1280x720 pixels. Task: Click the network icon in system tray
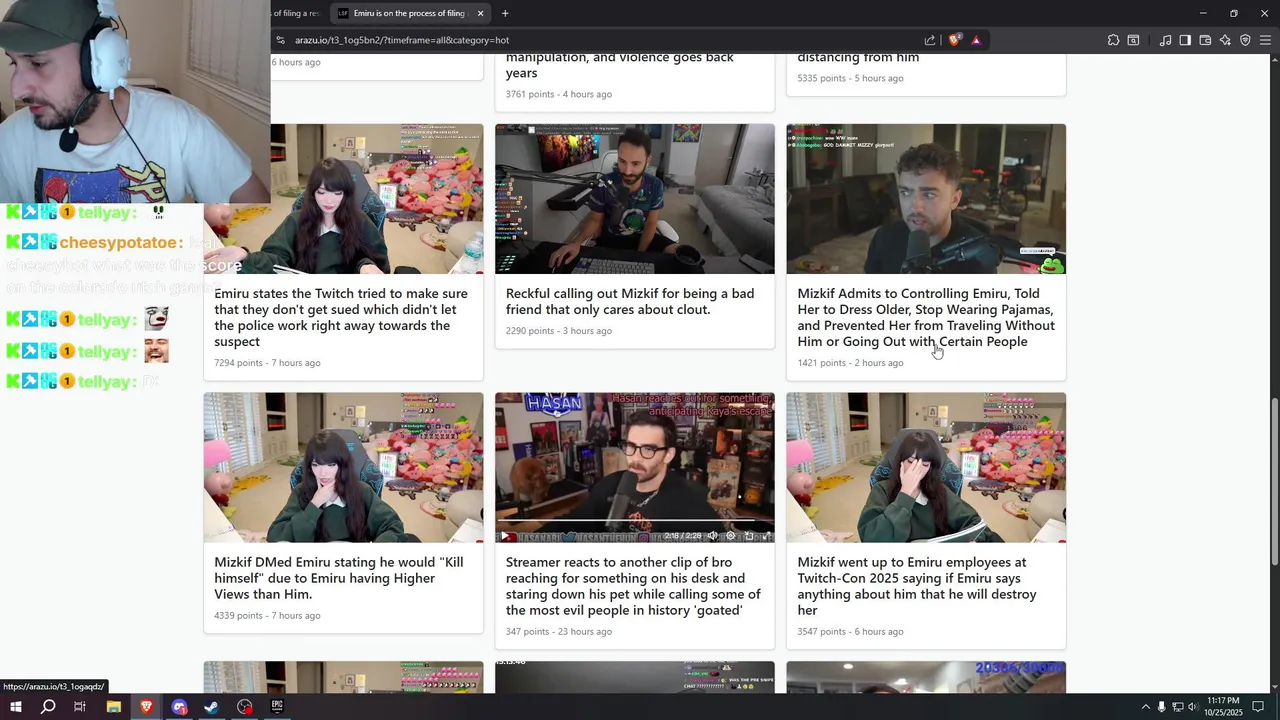pos(1177,707)
